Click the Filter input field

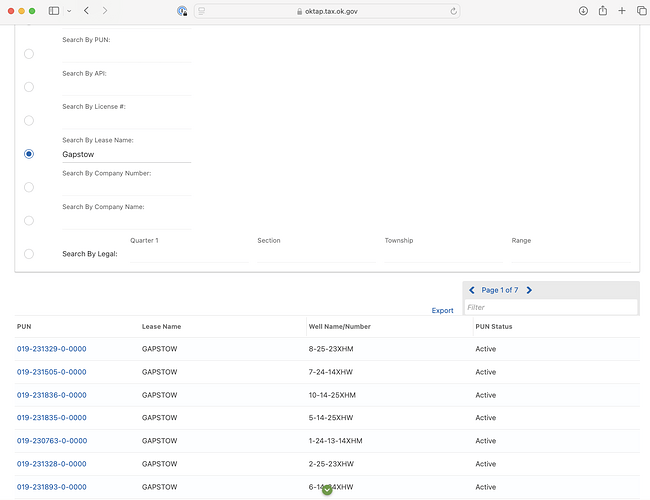point(550,307)
